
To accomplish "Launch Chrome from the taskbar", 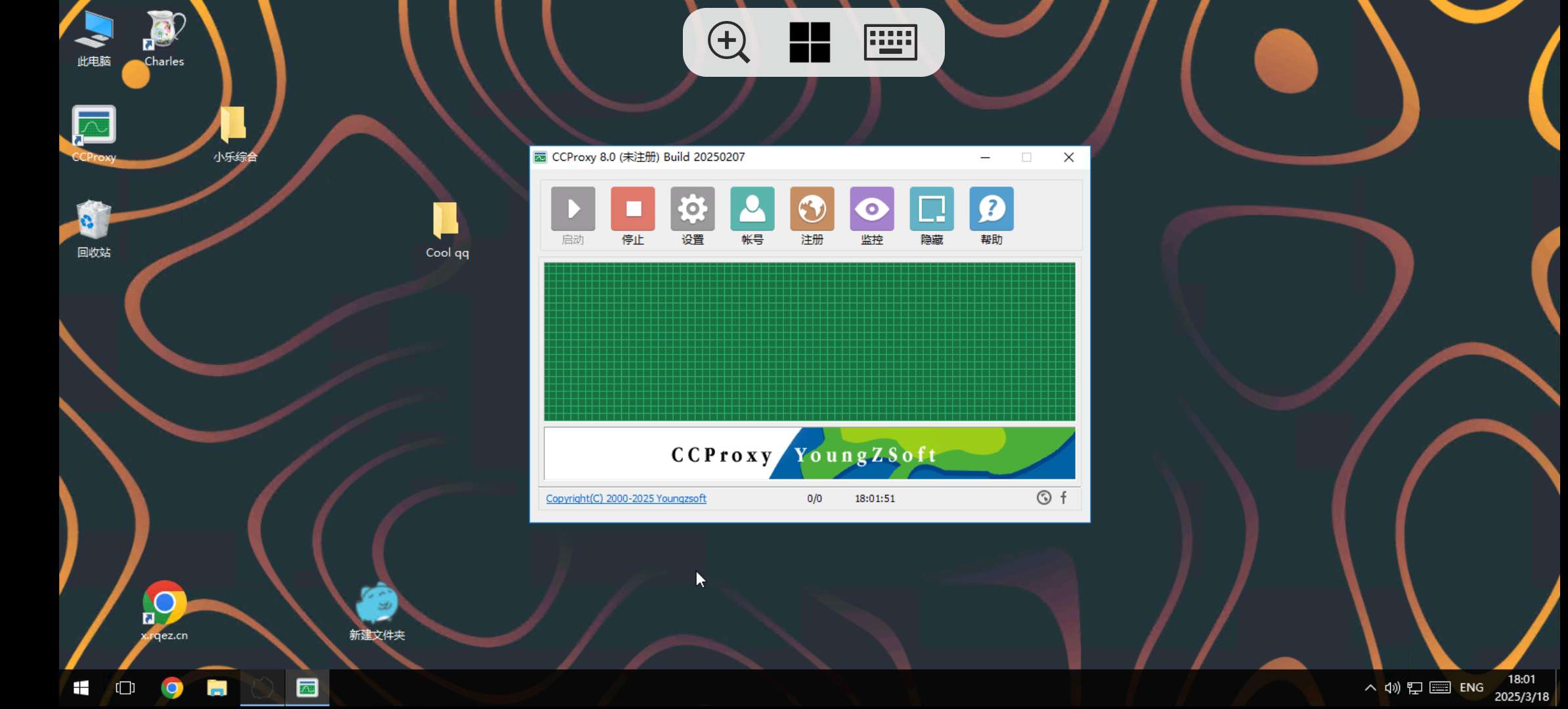I will [172, 687].
